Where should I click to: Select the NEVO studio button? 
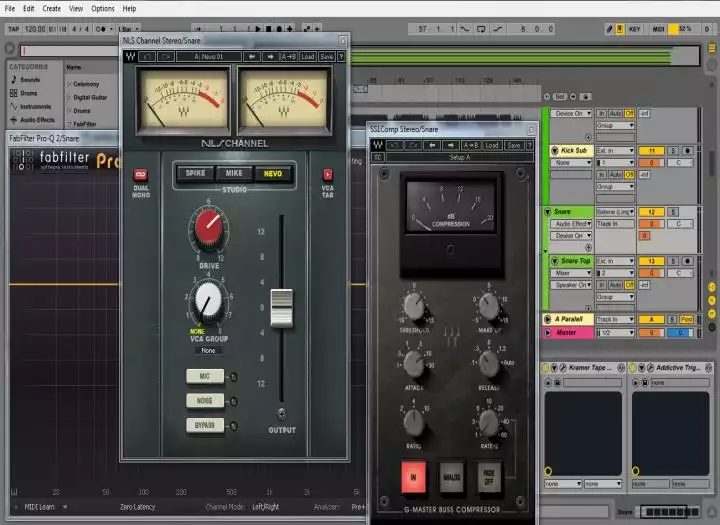coord(273,174)
